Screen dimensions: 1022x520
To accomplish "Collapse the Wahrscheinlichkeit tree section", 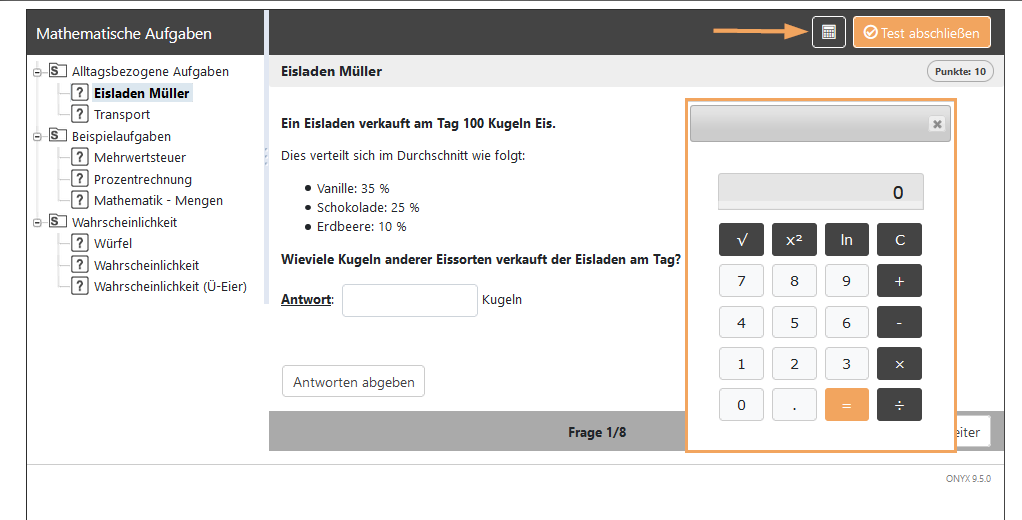I will click(x=38, y=222).
